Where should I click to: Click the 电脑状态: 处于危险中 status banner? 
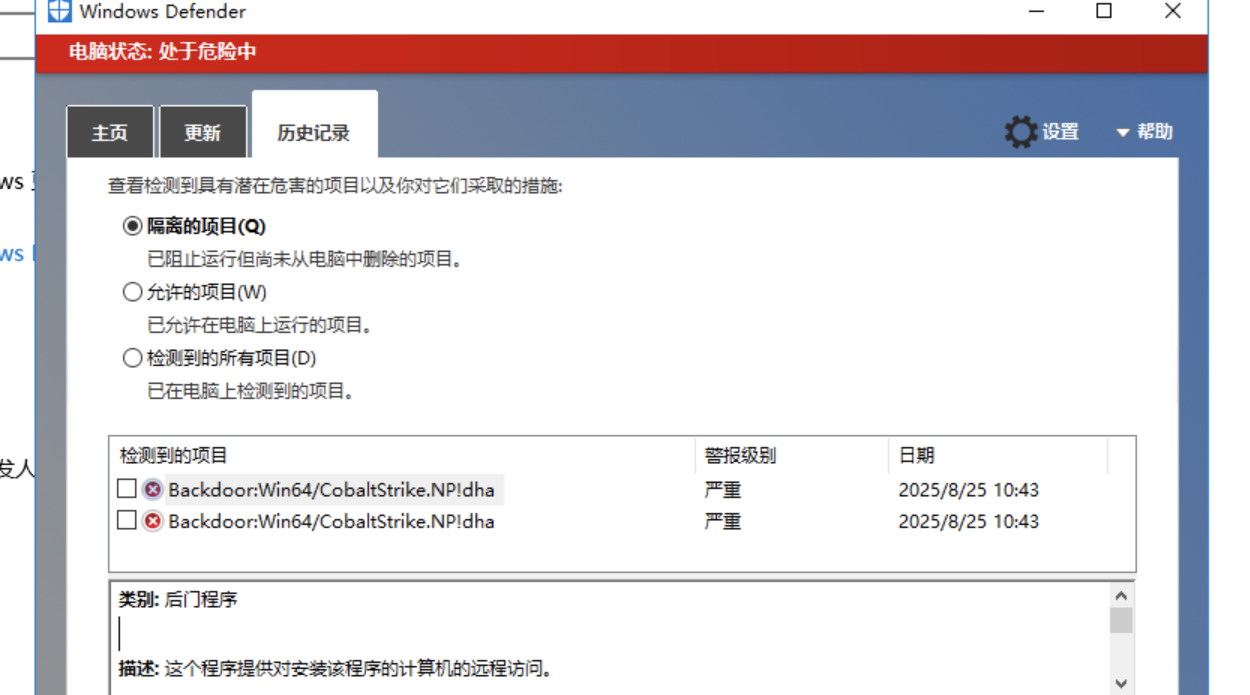pos(621,51)
